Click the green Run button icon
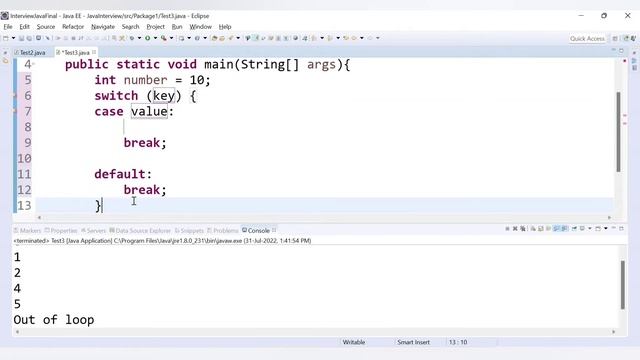 pyautogui.click(x=147, y=38)
